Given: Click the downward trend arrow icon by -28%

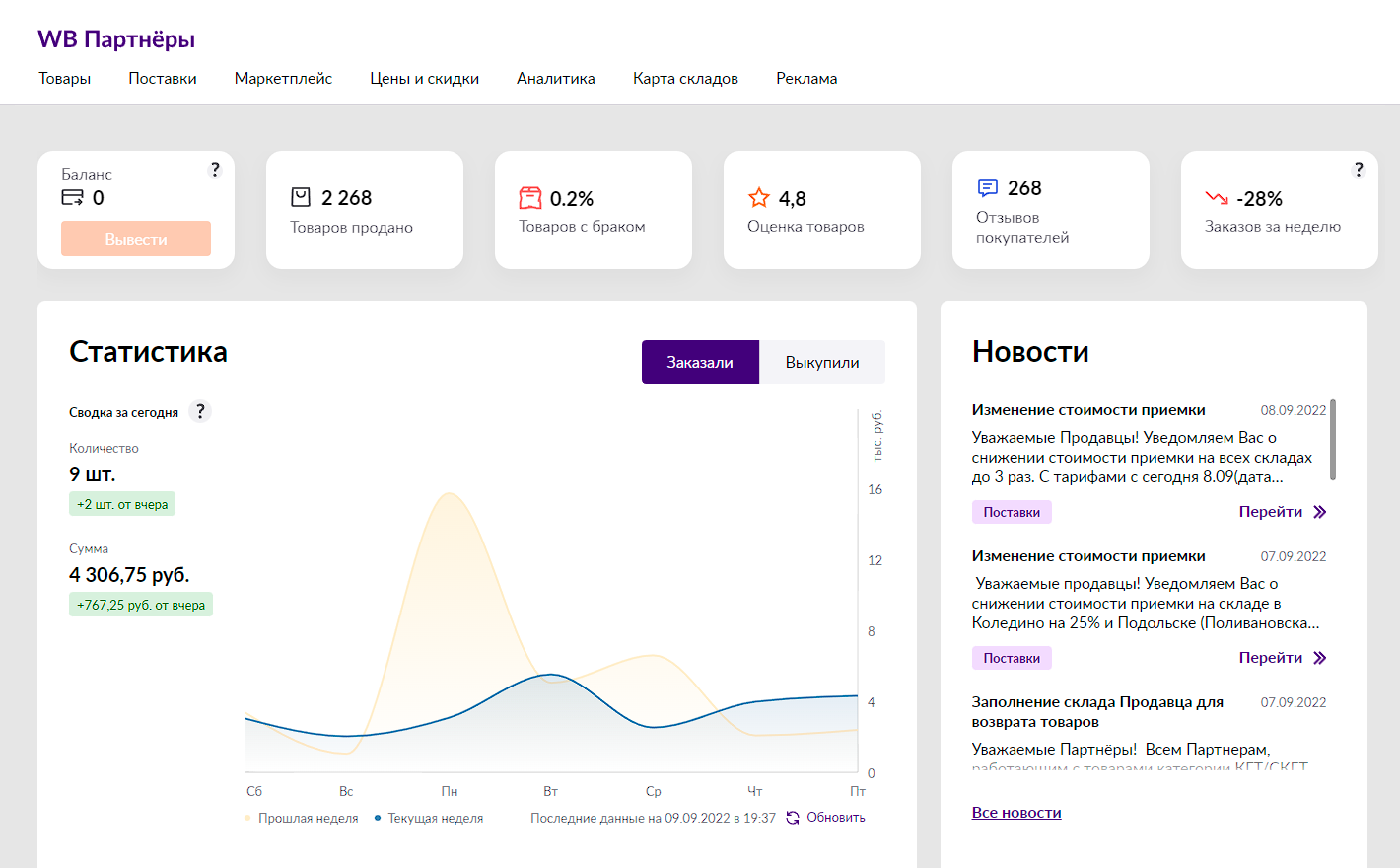Looking at the screenshot, I should 1217,198.
